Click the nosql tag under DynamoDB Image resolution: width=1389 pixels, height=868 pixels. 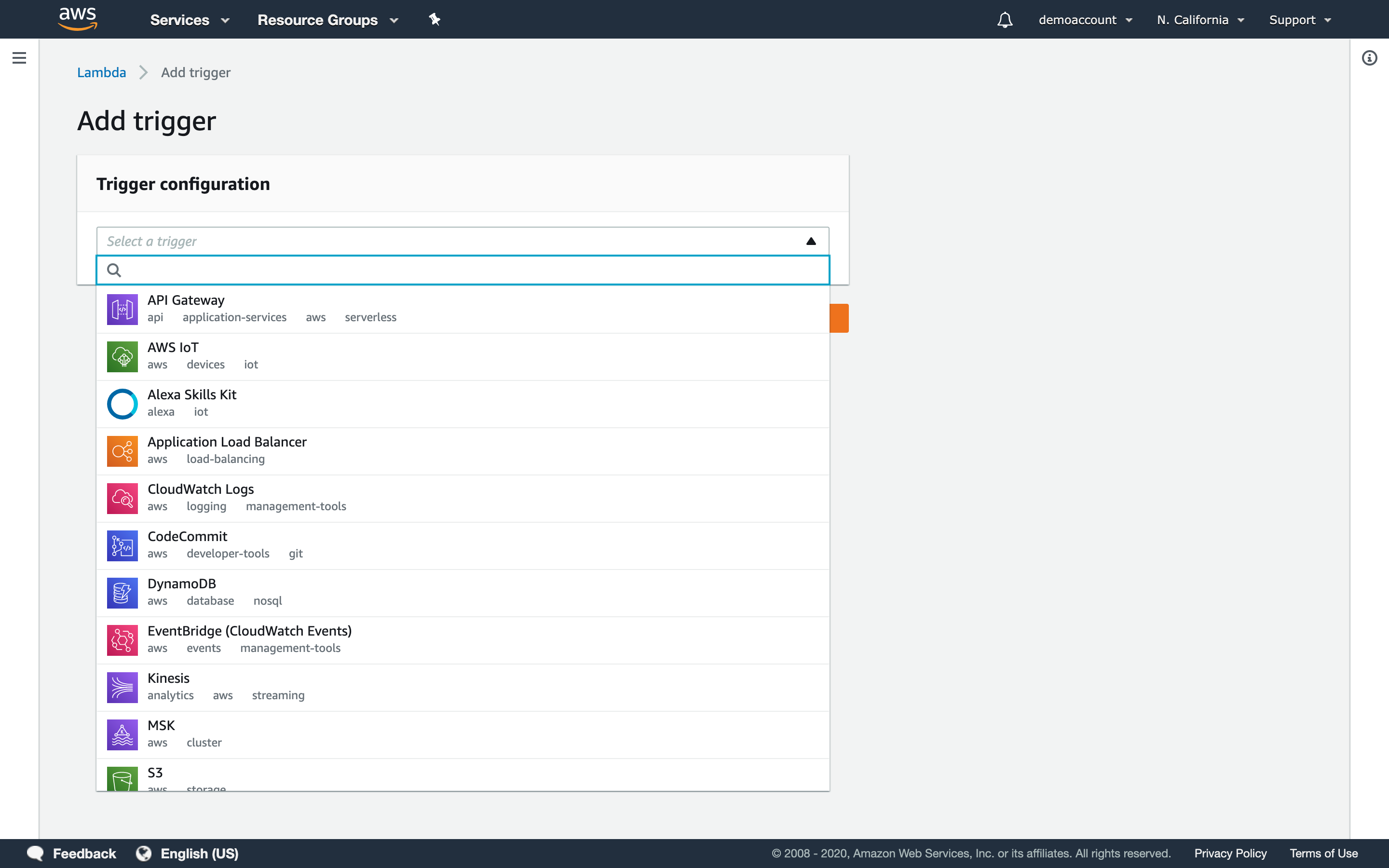click(x=268, y=601)
